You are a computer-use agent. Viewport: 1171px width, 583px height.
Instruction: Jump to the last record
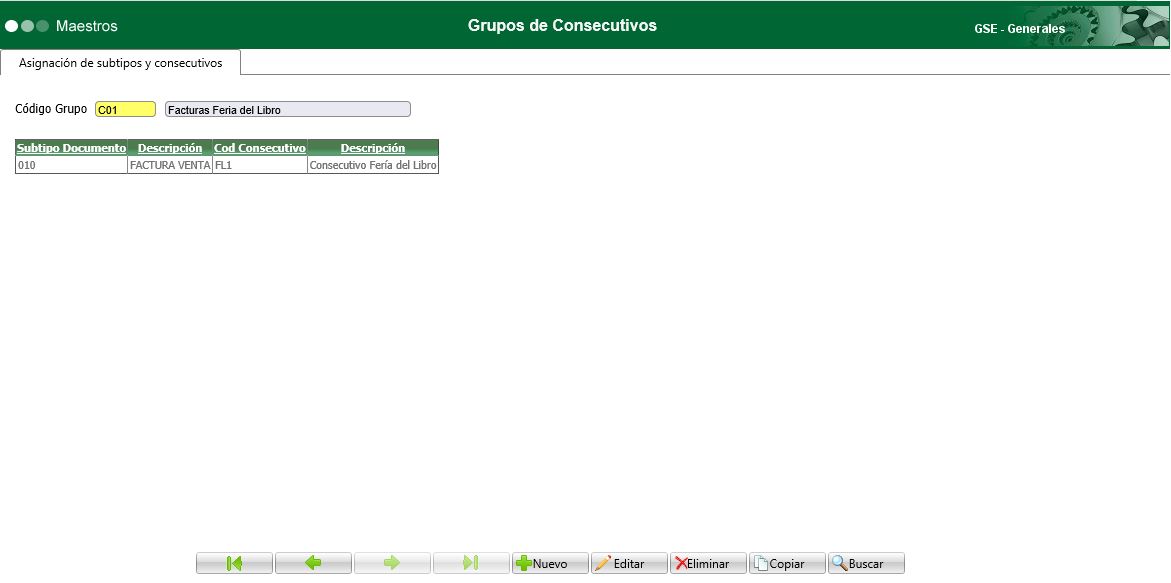click(x=470, y=562)
